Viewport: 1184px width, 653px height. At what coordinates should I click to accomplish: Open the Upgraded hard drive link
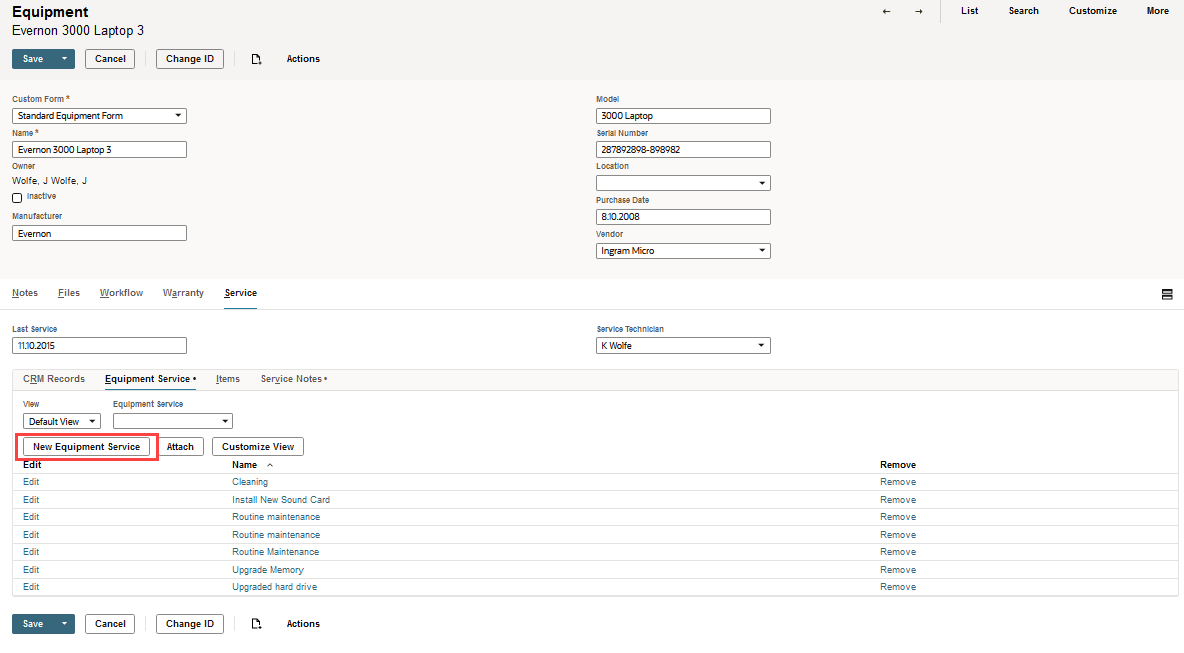click(275, 587)
